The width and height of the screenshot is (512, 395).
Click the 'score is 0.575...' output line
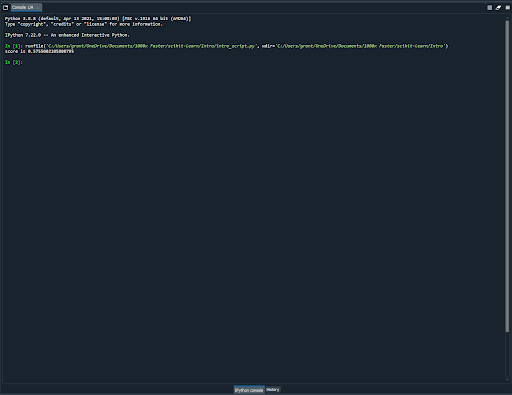pyautogui.click(x=39, y=51)
